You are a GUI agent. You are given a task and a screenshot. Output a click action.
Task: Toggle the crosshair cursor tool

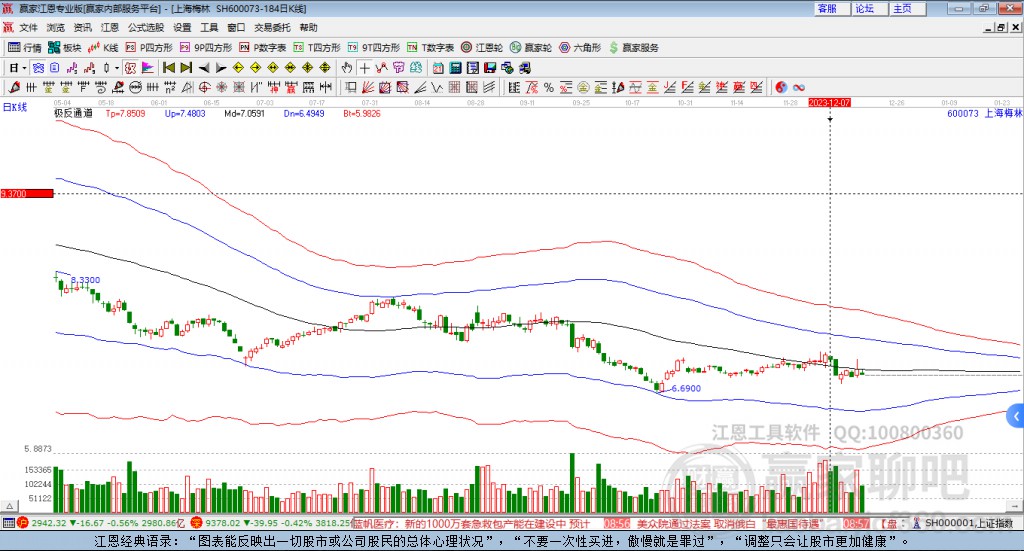tap(365, 68)
